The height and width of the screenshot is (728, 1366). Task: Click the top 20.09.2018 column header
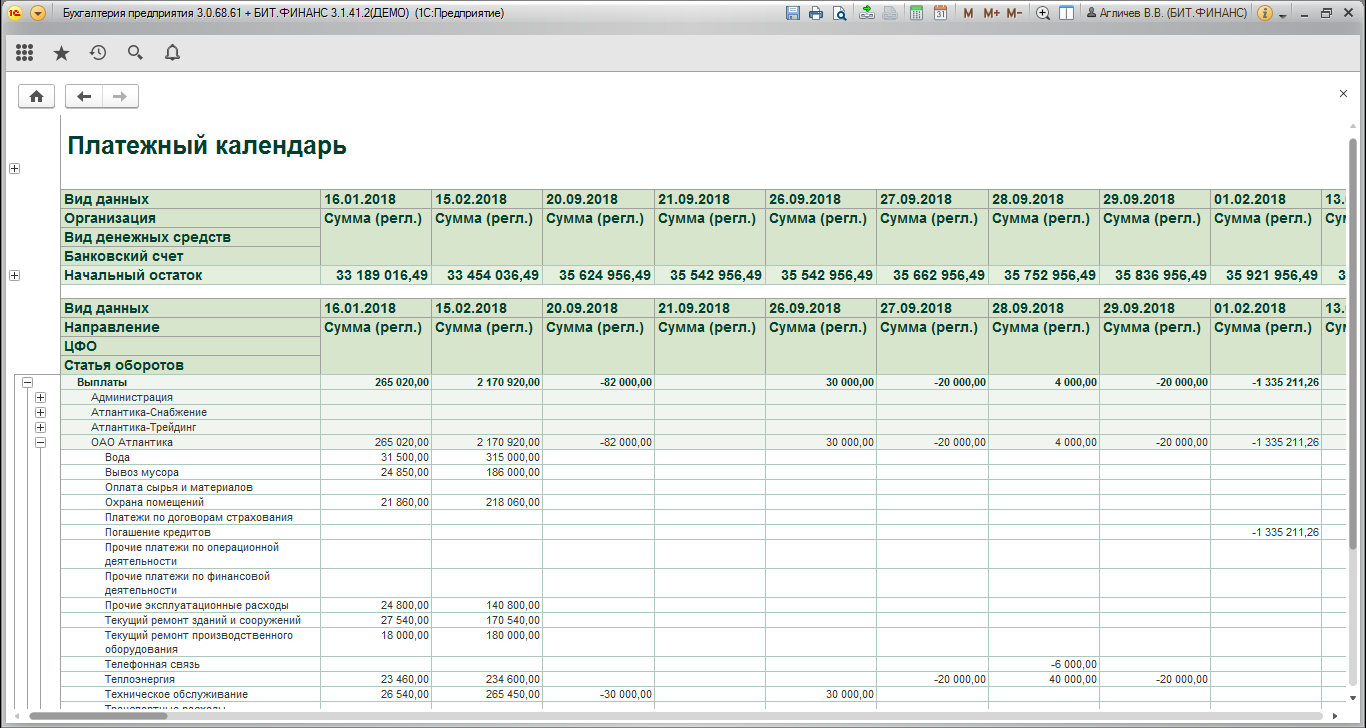(598, 199)
